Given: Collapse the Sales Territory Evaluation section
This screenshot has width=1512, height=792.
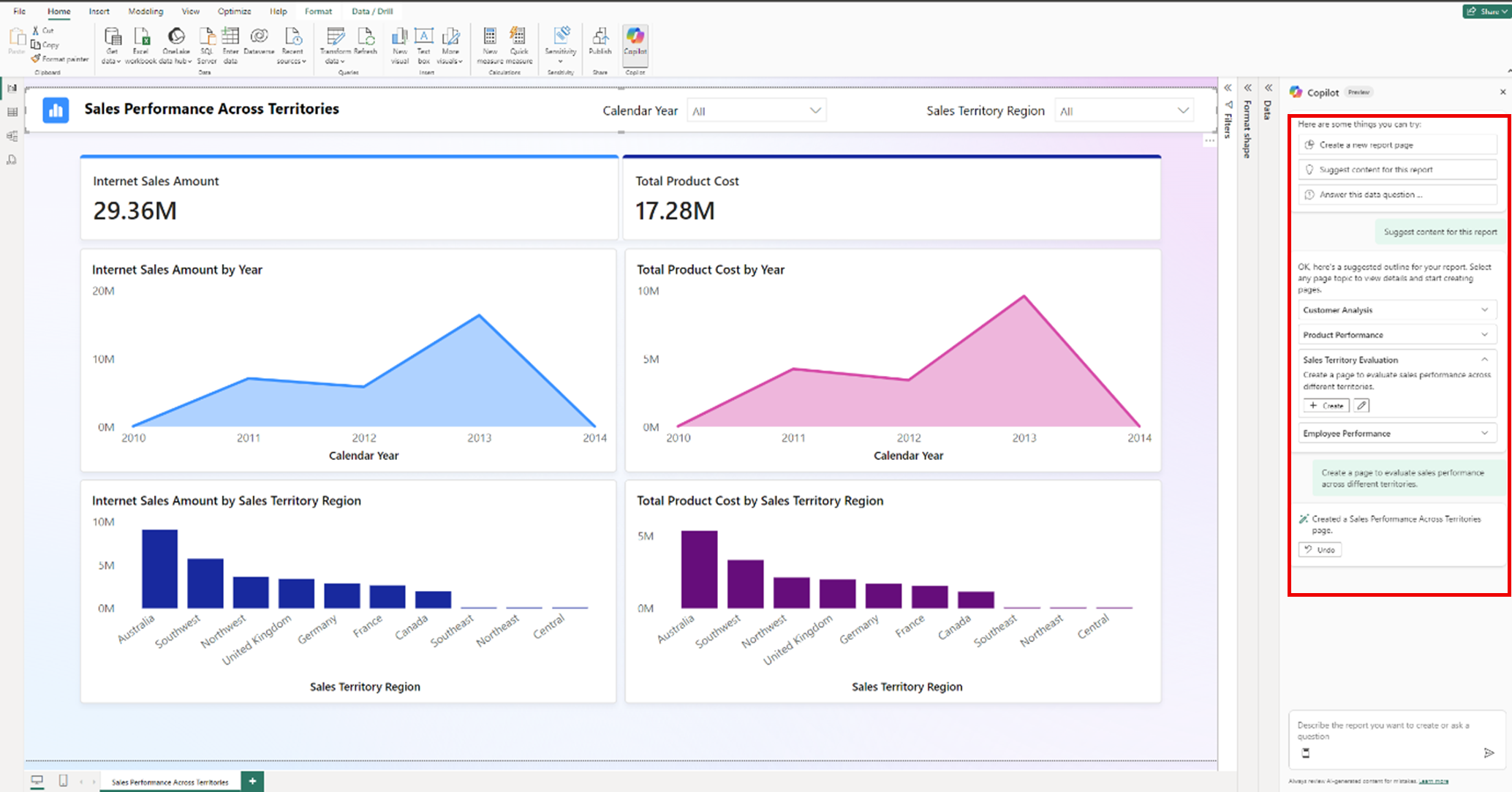Looking at the screenshot, I should pyautogui.click(x=1484, y=359).
